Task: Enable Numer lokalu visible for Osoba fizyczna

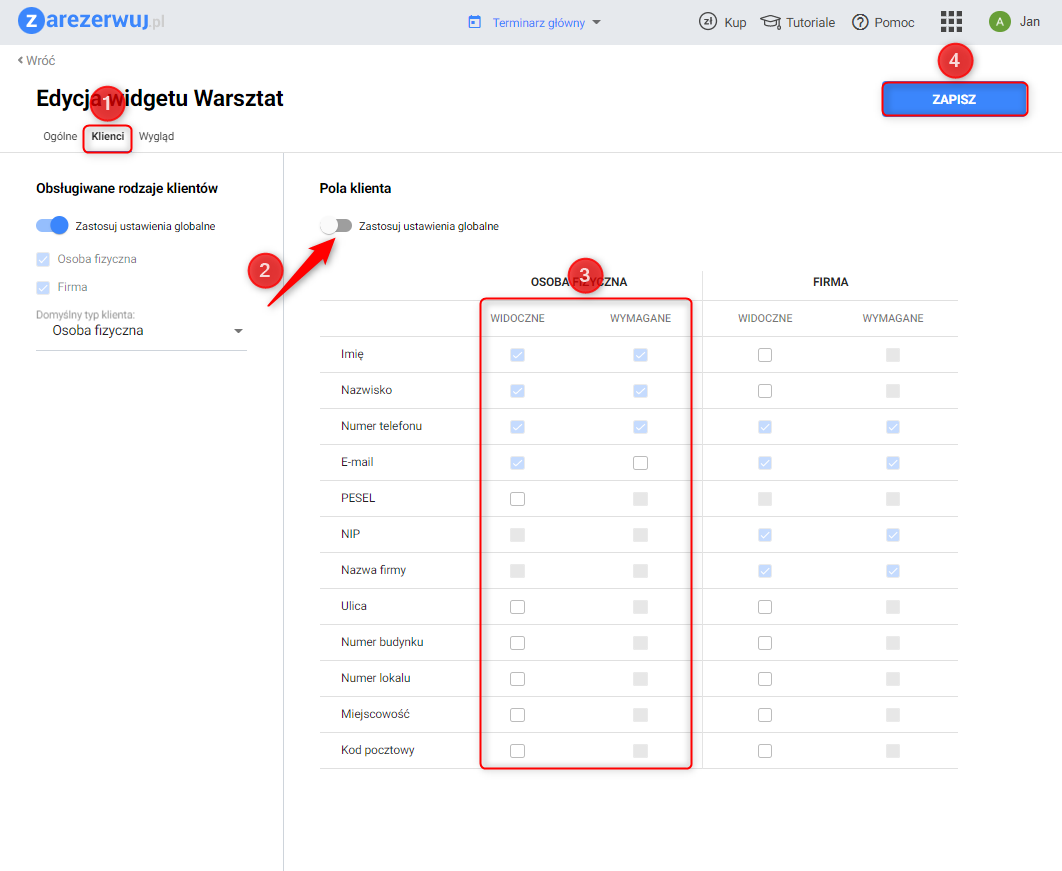Action: coord(517,679)
